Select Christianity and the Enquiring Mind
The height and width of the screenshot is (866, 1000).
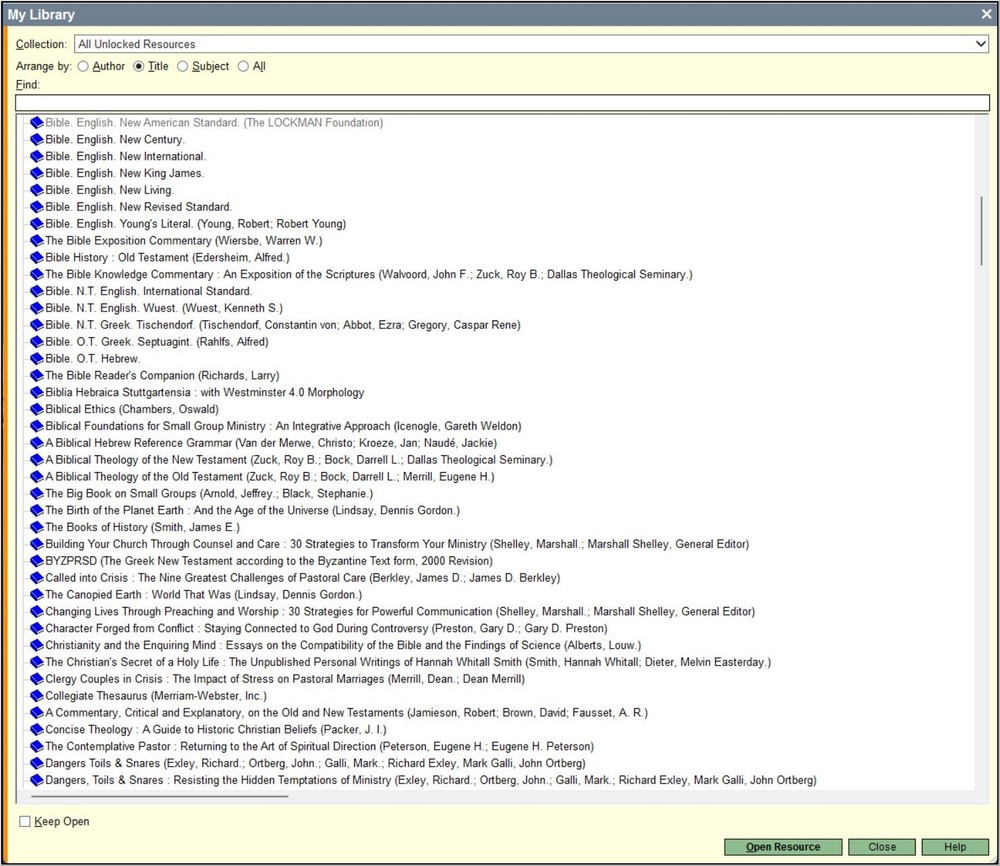point(343,645)
